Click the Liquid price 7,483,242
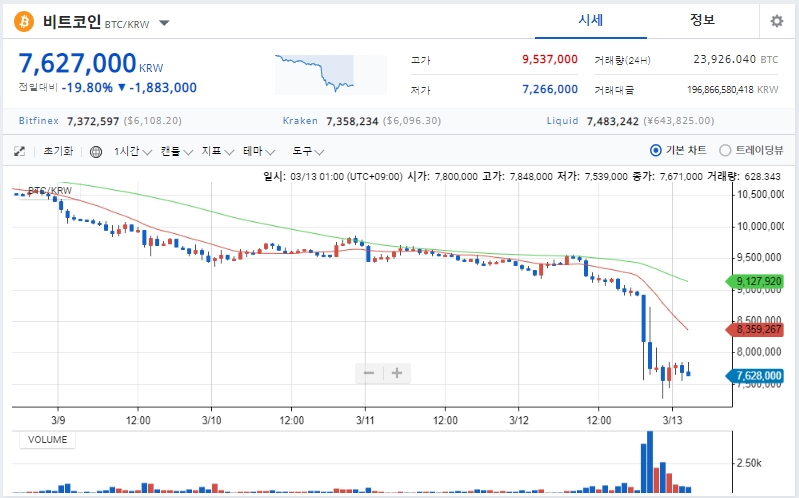Image resolution: width=799 pixels, height=498 pixels. pos(612,121)
